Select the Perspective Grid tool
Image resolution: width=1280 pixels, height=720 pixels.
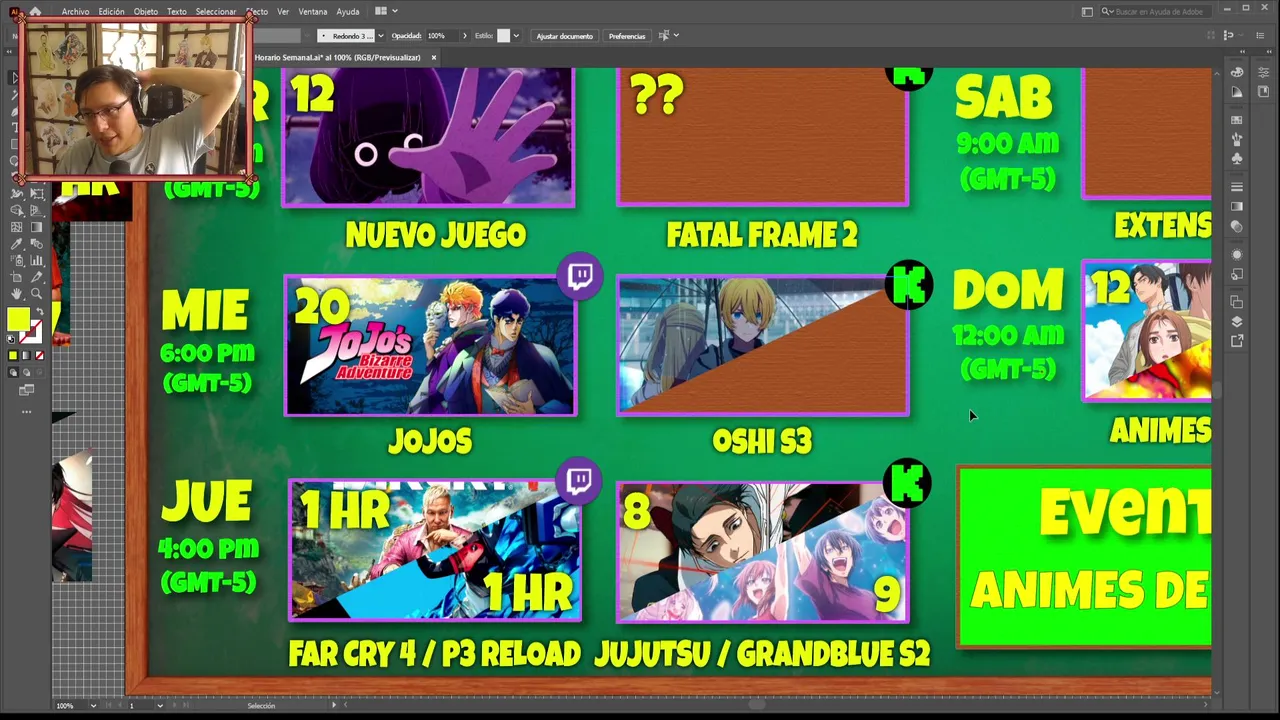pyautogui.click(x=36, y=211)
